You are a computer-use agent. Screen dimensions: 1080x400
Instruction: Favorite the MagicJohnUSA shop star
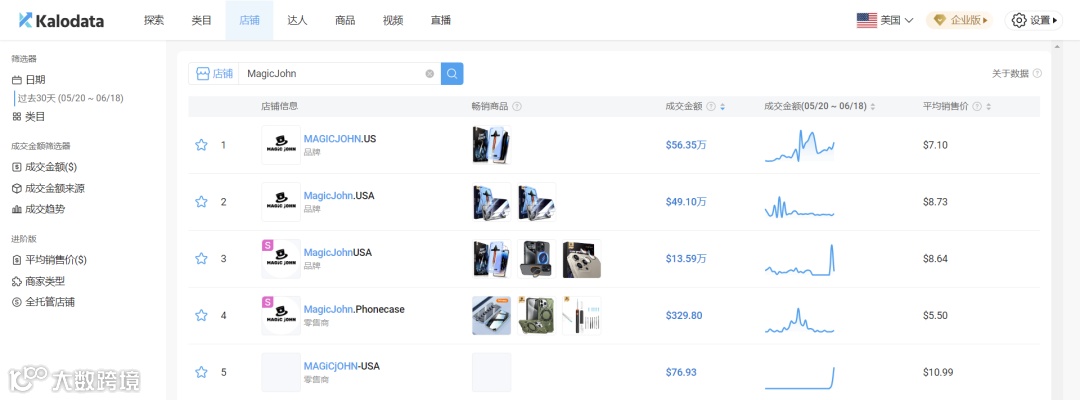tap(201, 259)
